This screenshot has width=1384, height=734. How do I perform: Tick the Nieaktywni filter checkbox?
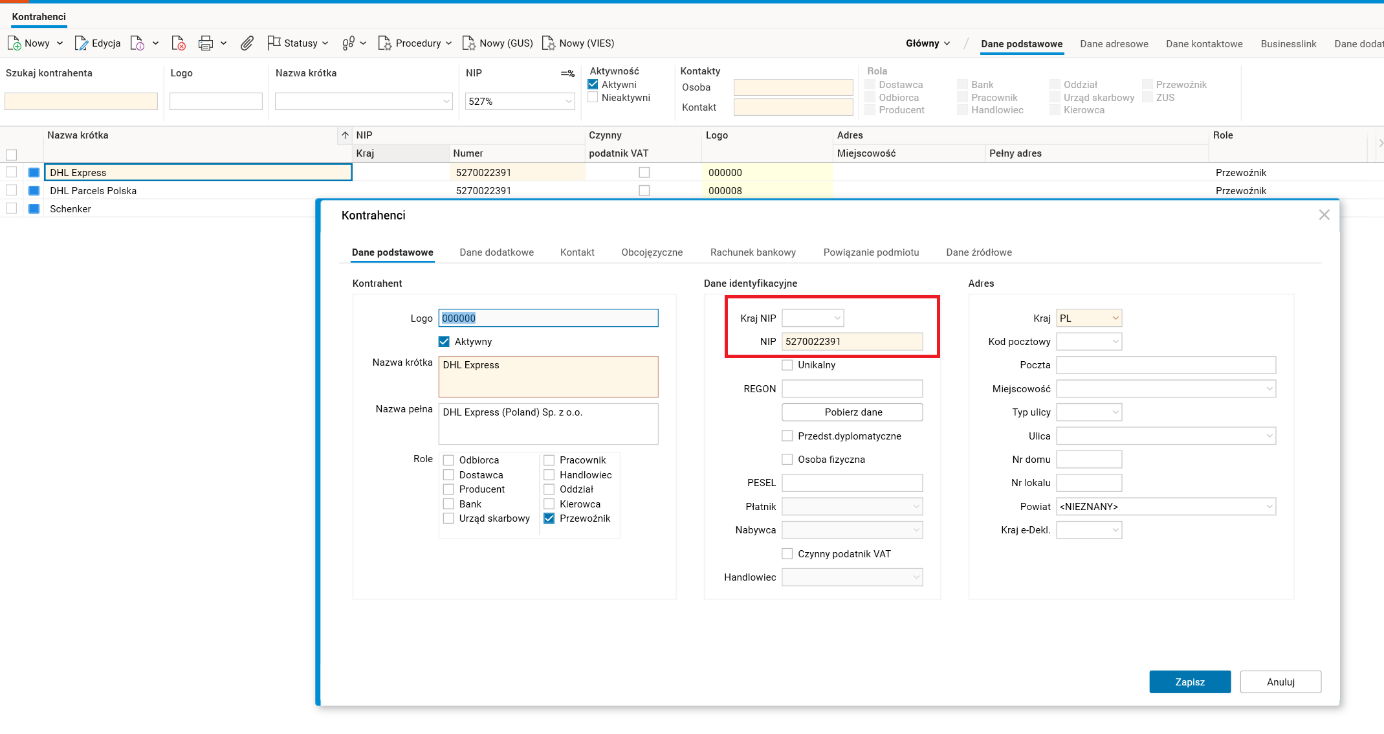[593, 98]
